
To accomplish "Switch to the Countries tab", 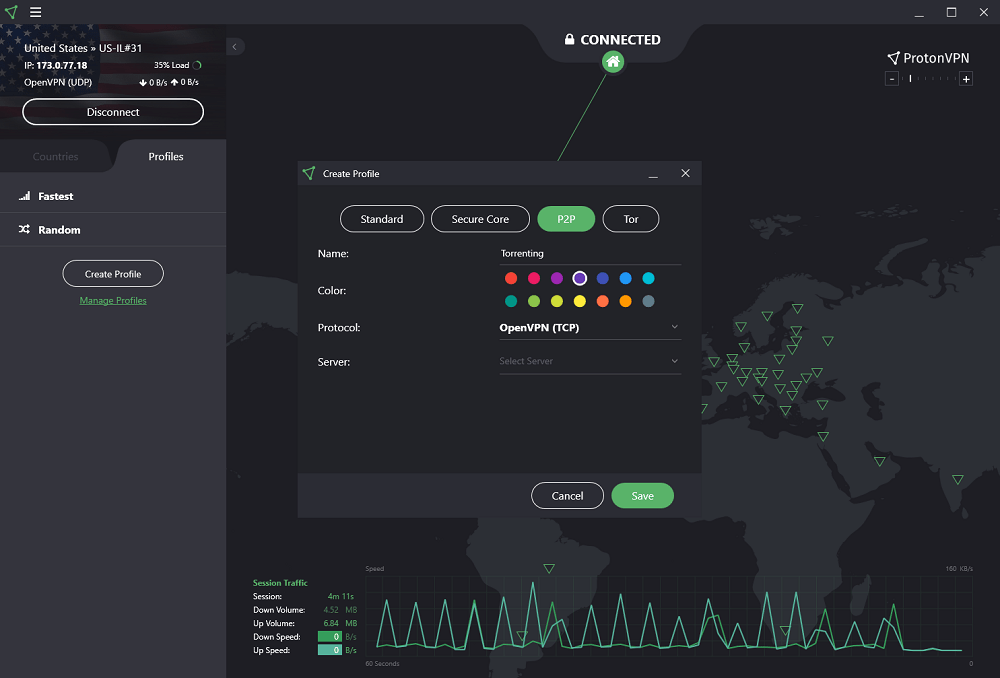I will [x=56, y=156].
